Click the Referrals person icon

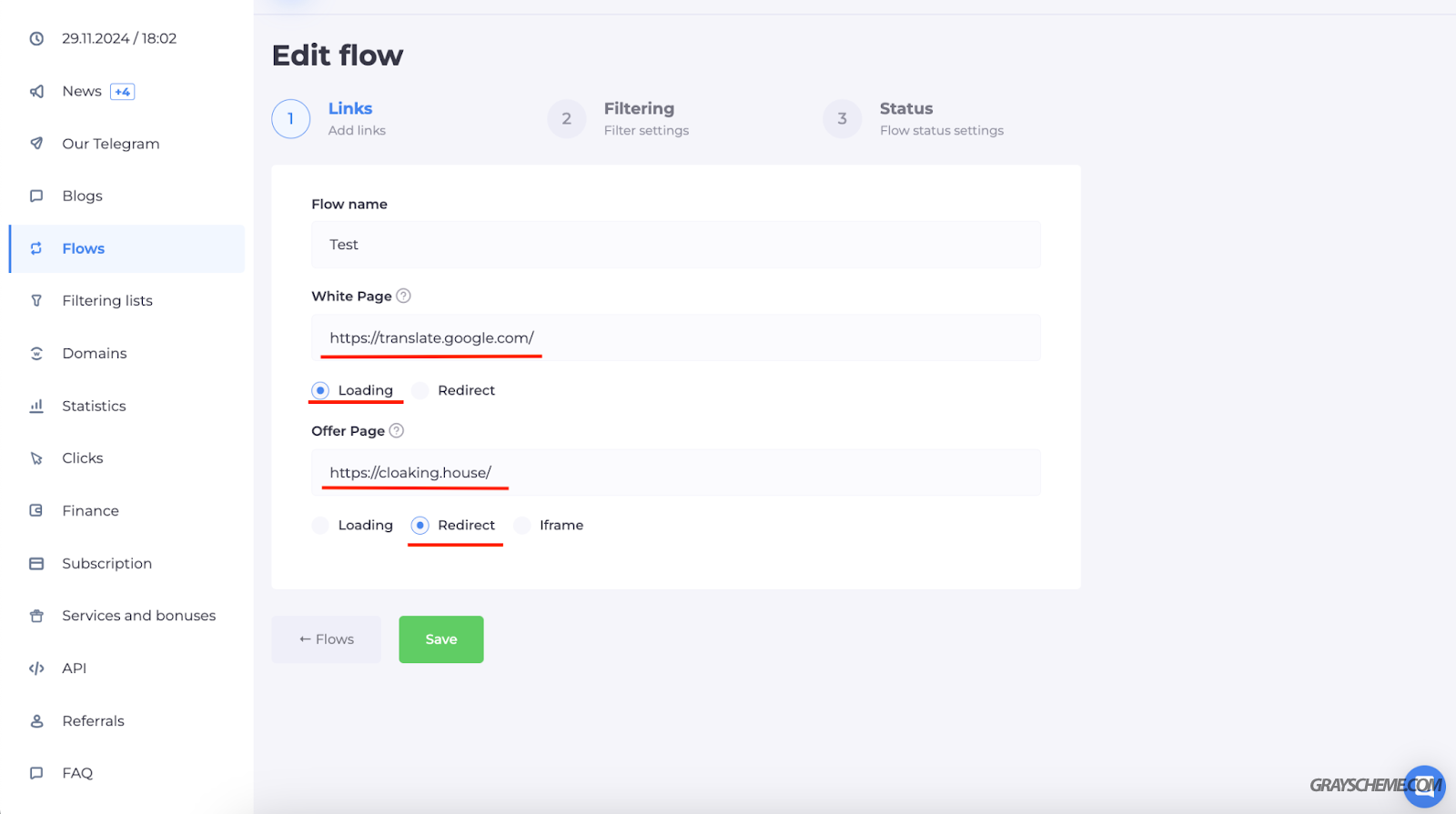tap(36, 720)
